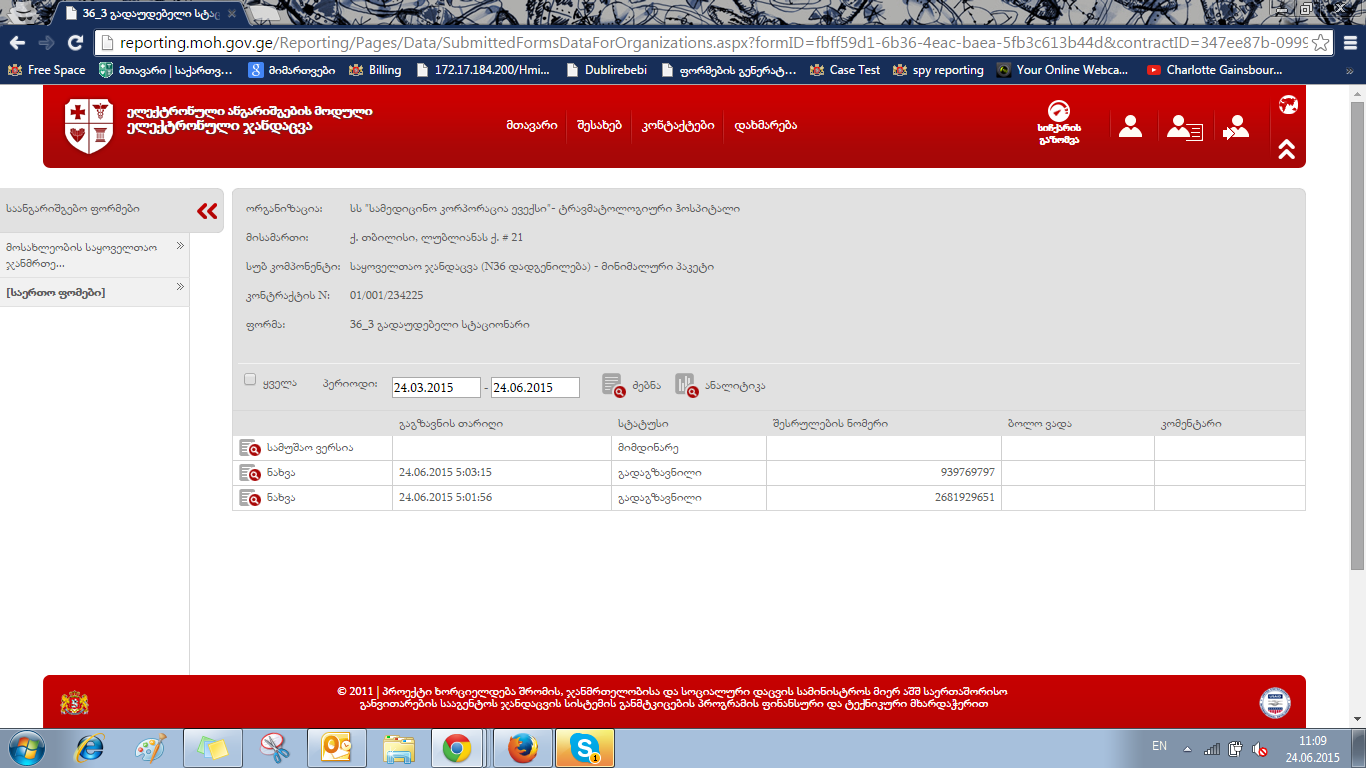Image resolution: width=1366 pixels, height=768 pixels.
Task: Click the speedometer gauge icon in header
Action: [x=1058, y=113]
